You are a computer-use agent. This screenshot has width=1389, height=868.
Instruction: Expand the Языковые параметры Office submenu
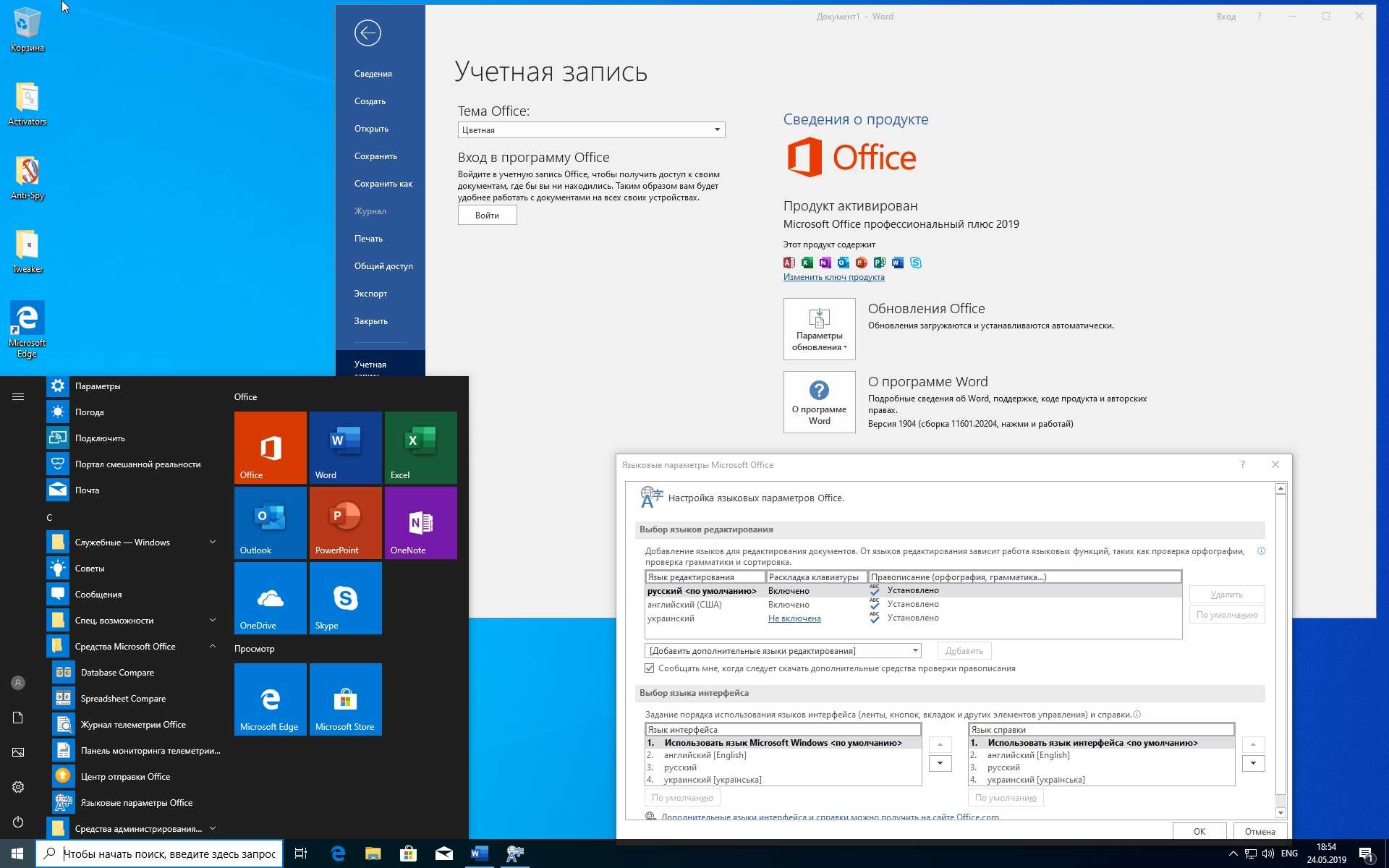[136, 802]
